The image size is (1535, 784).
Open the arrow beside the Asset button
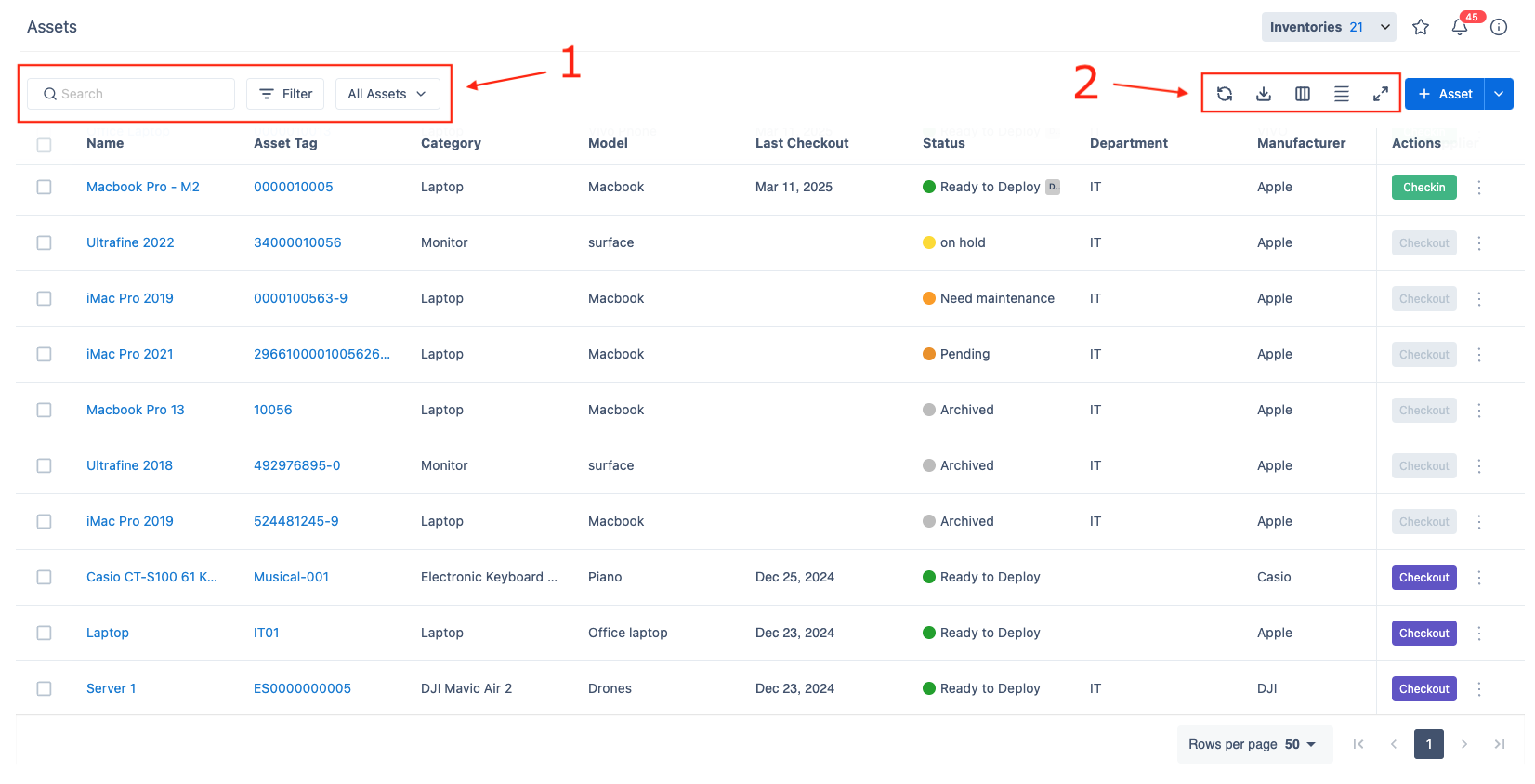pyautogui.click(x=1499, y=94)
